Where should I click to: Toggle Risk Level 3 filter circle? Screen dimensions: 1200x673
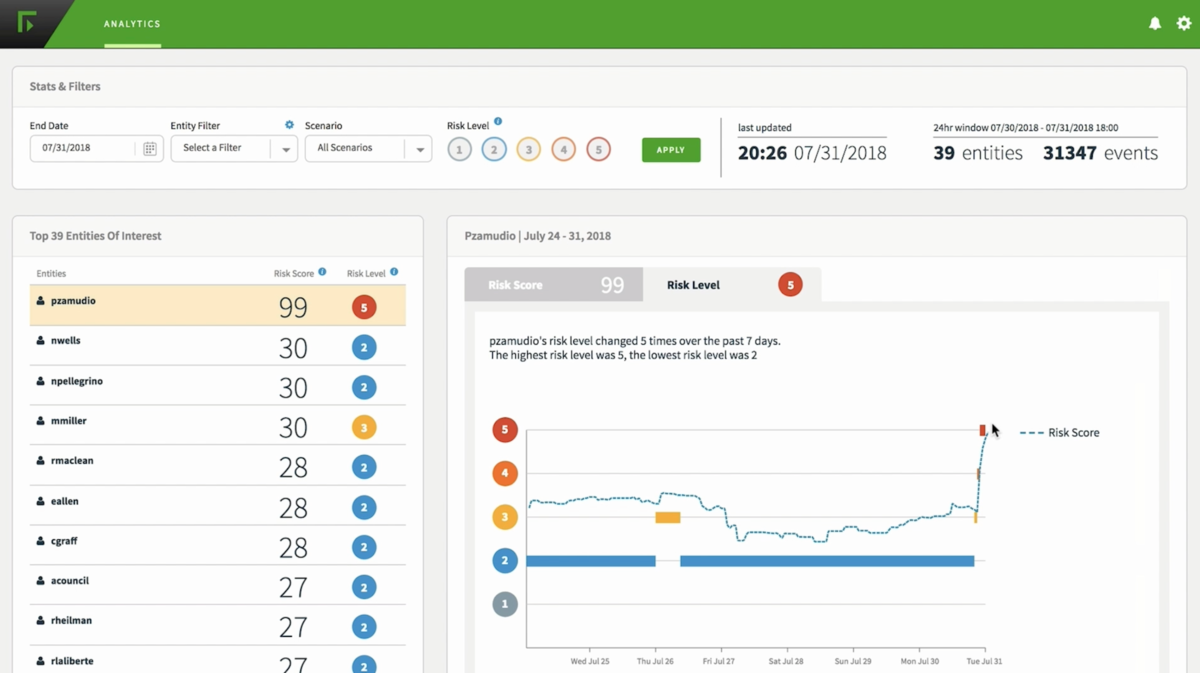tap(528, 150)
